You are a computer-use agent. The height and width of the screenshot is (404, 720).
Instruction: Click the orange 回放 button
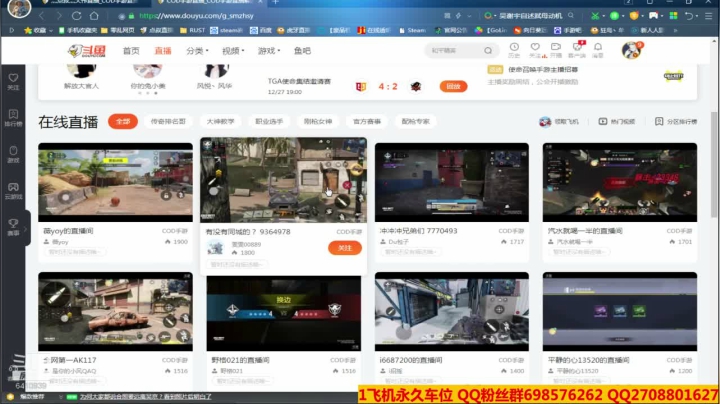pos(453,86)
